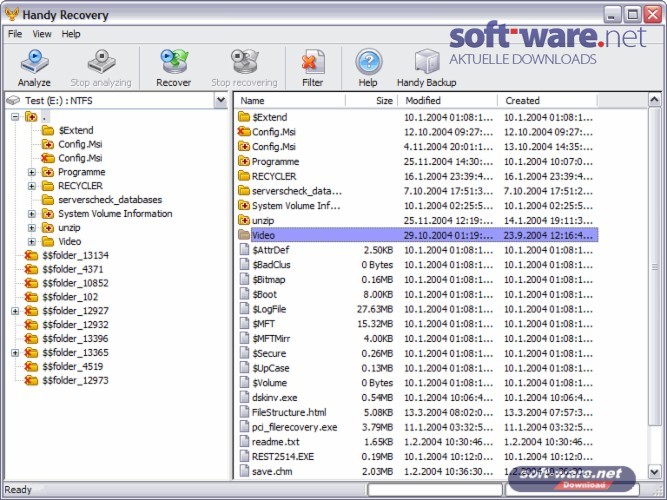The height and width of the screenshot is (500, 667).
Task: Click the $$folder_102 deleted folder icon
Action: click(x=31, y=297)
